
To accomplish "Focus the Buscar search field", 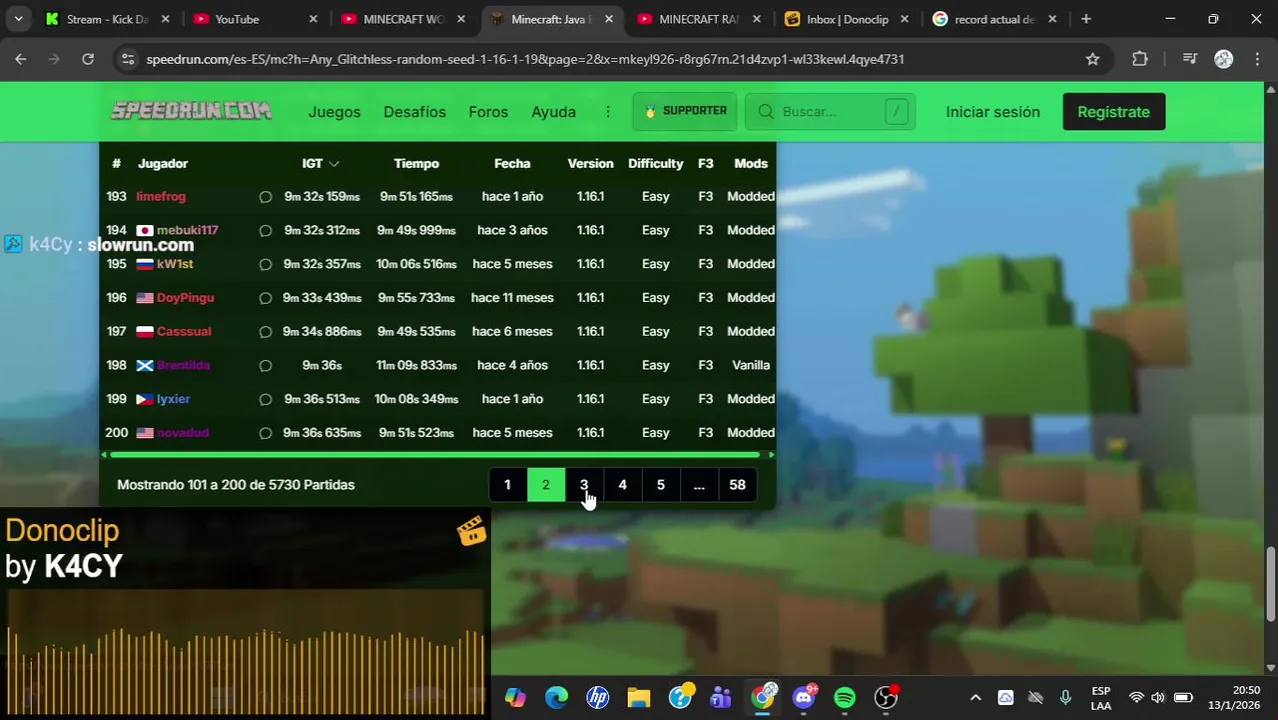I will click(829, 112).
